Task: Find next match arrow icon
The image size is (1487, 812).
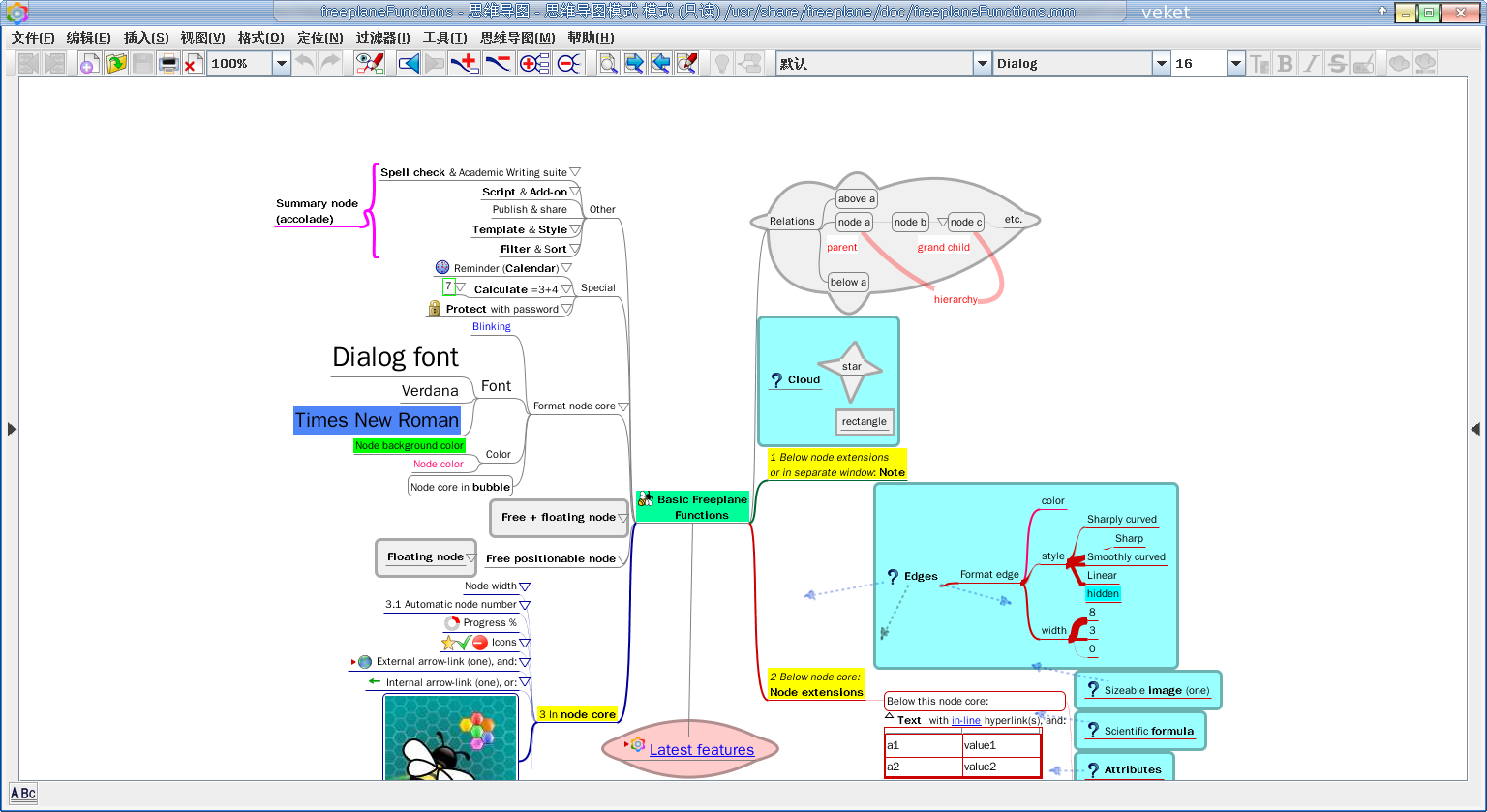Action: point(634,64)
